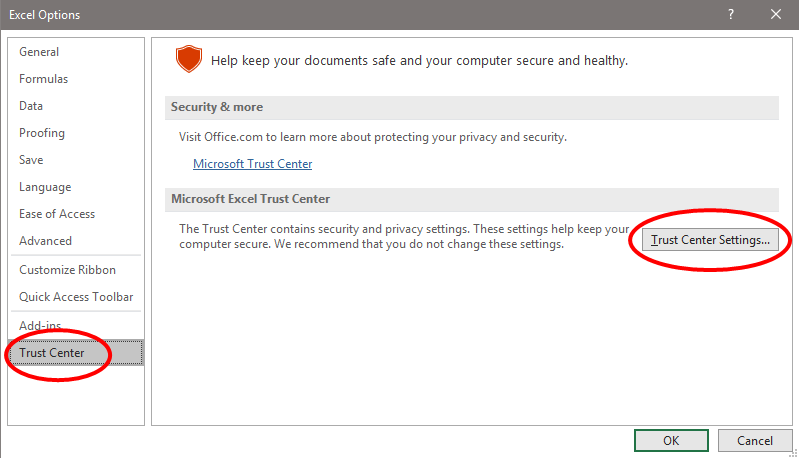Screen dimensions: 799x458
Task: Follow the Microsoft Trust Center link
Action: pos(252,164)
